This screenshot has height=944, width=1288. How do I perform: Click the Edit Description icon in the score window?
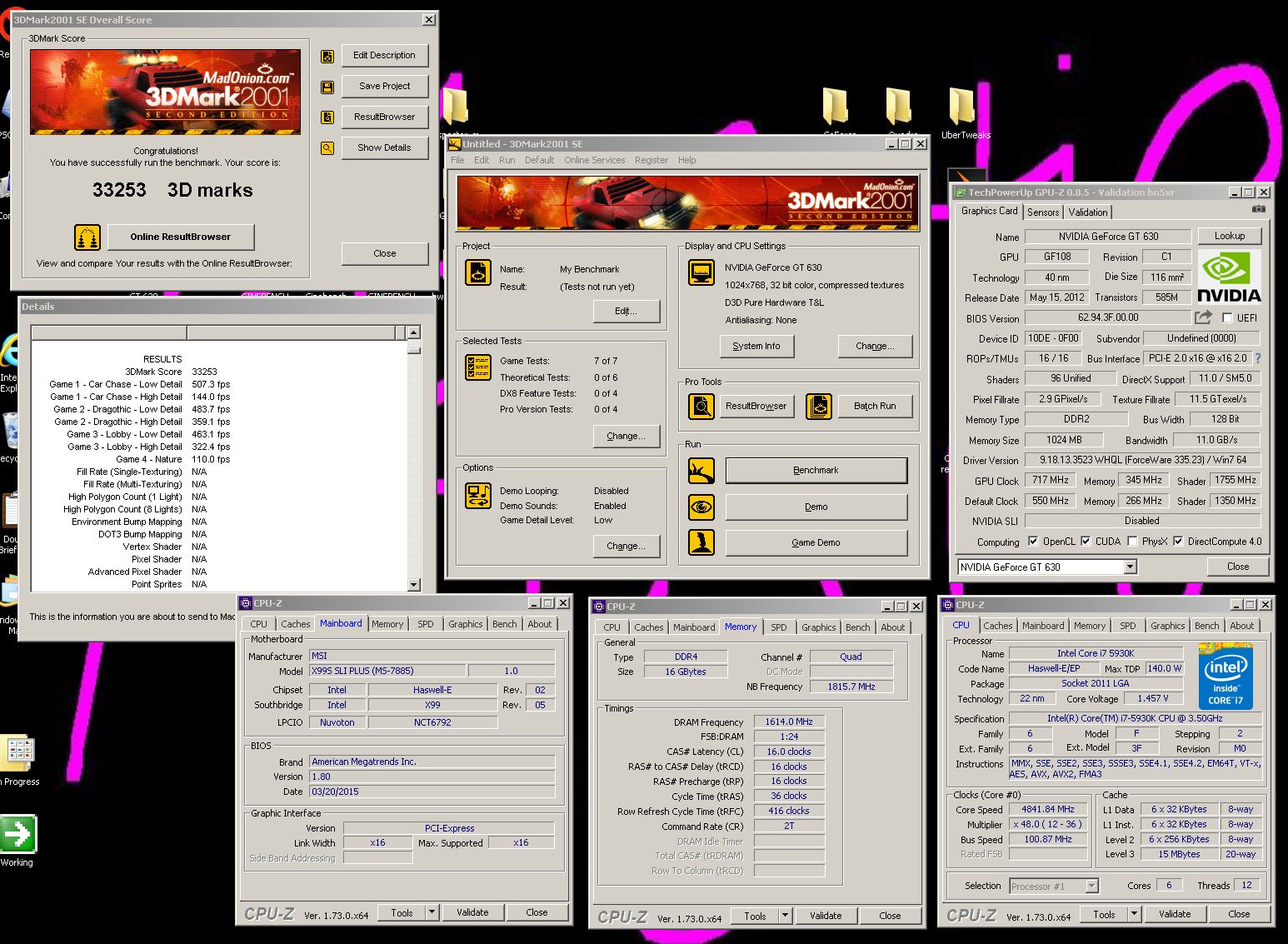pos(327,56)
